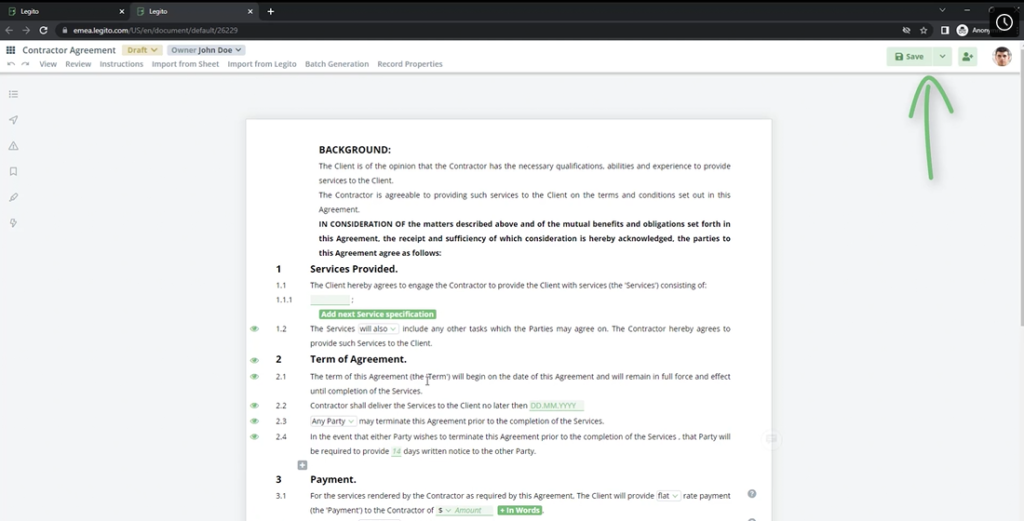1024x521 pixels.
Task: Open the pen signature sidebar icon
Action: tap(13, 197)
